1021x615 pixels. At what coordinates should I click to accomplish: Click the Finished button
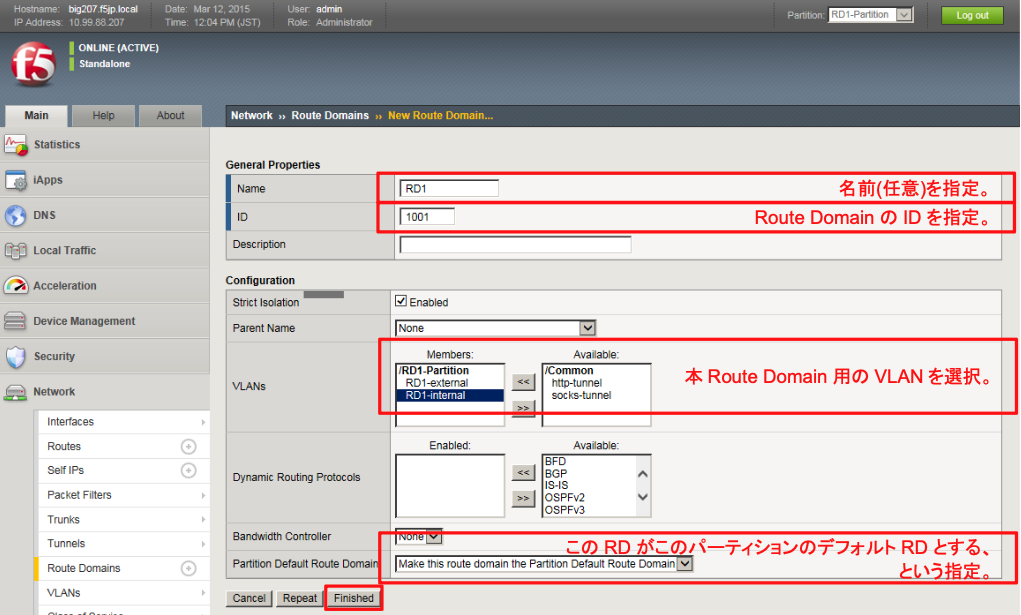point(354,598)
